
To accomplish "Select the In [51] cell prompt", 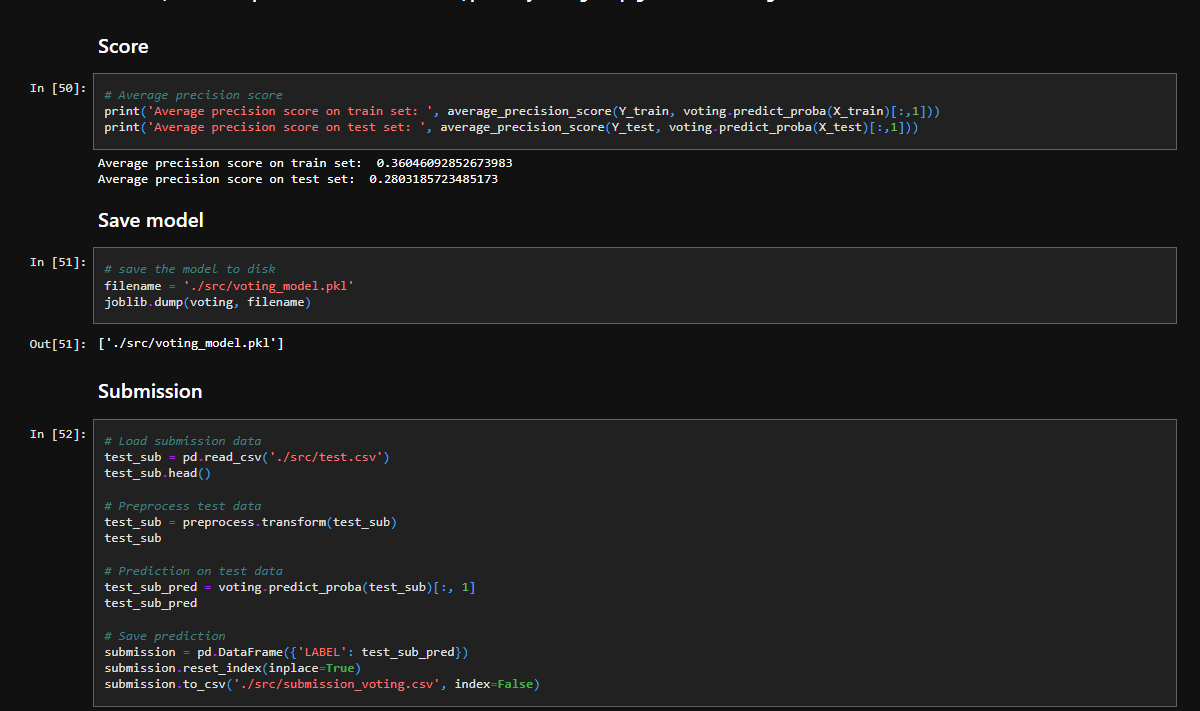I will coord(57,262).
